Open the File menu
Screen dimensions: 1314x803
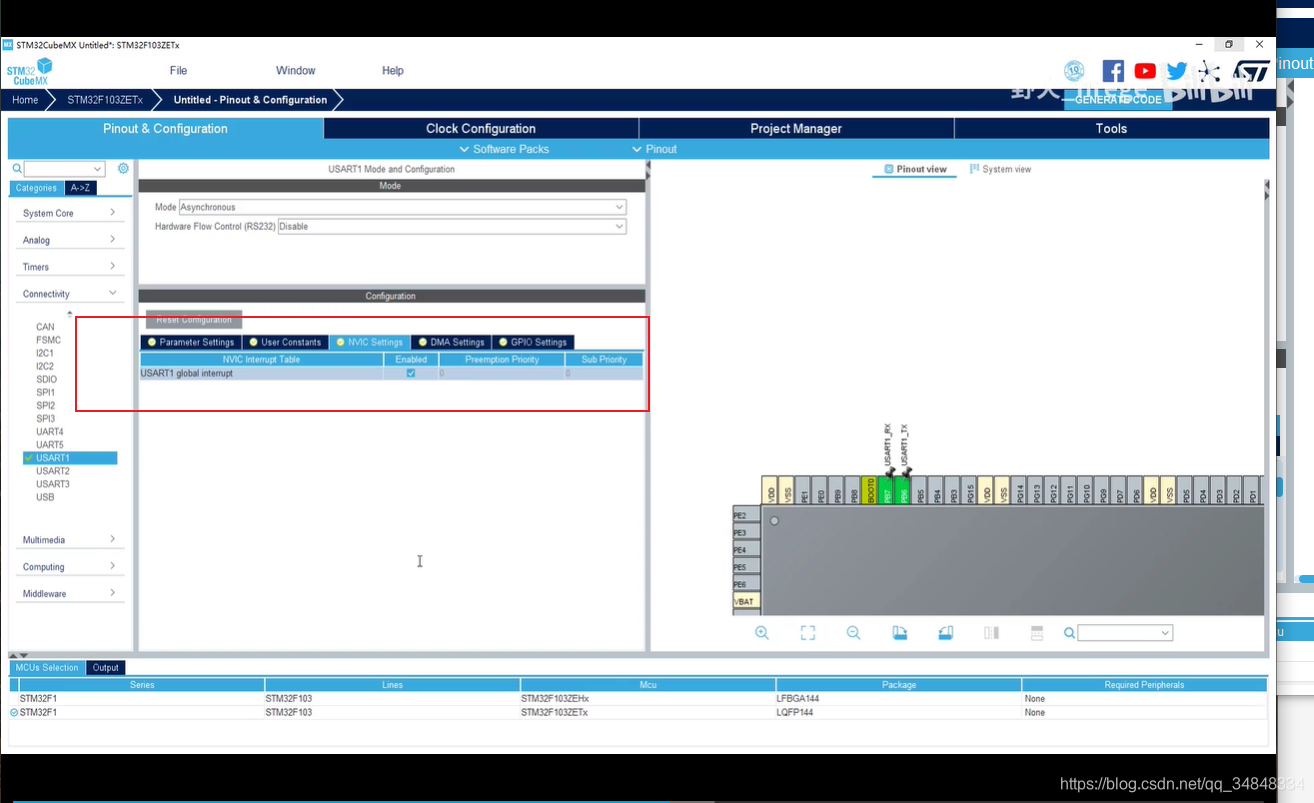click(x=178, y=71)
